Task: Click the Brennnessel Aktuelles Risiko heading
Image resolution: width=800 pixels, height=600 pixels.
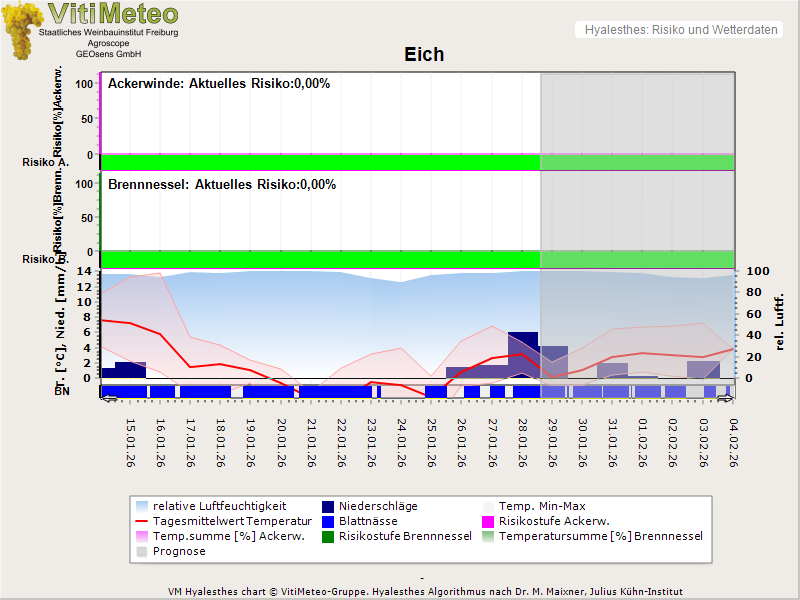Action: [x=222, y=185]
